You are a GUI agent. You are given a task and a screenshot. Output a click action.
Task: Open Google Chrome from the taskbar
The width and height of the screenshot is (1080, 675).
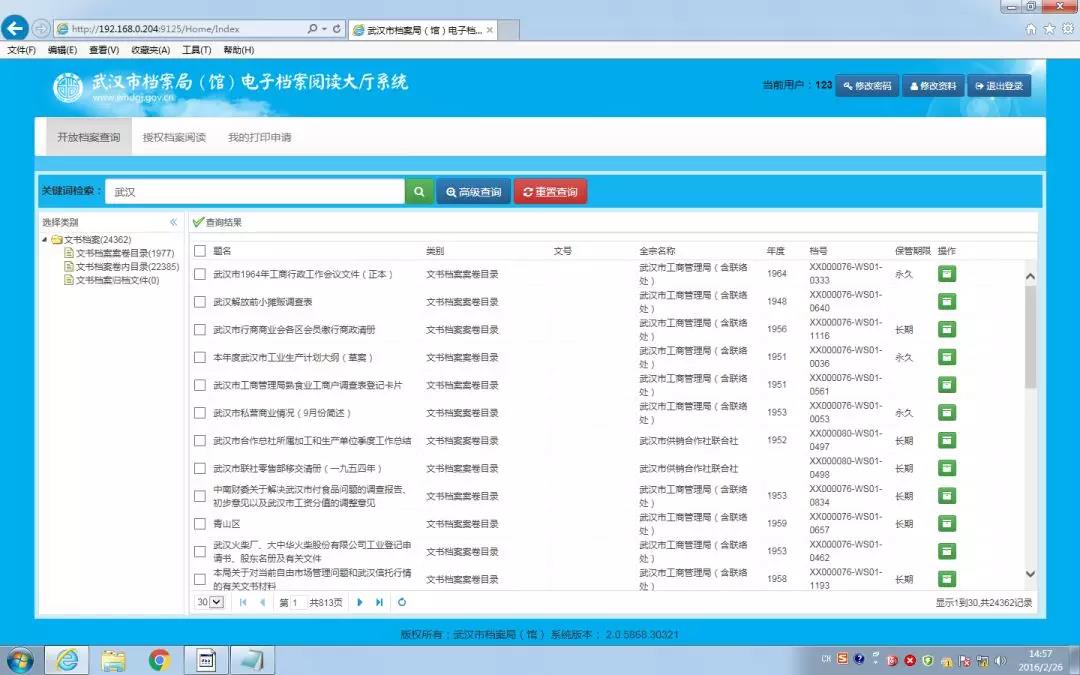point(159,659)
